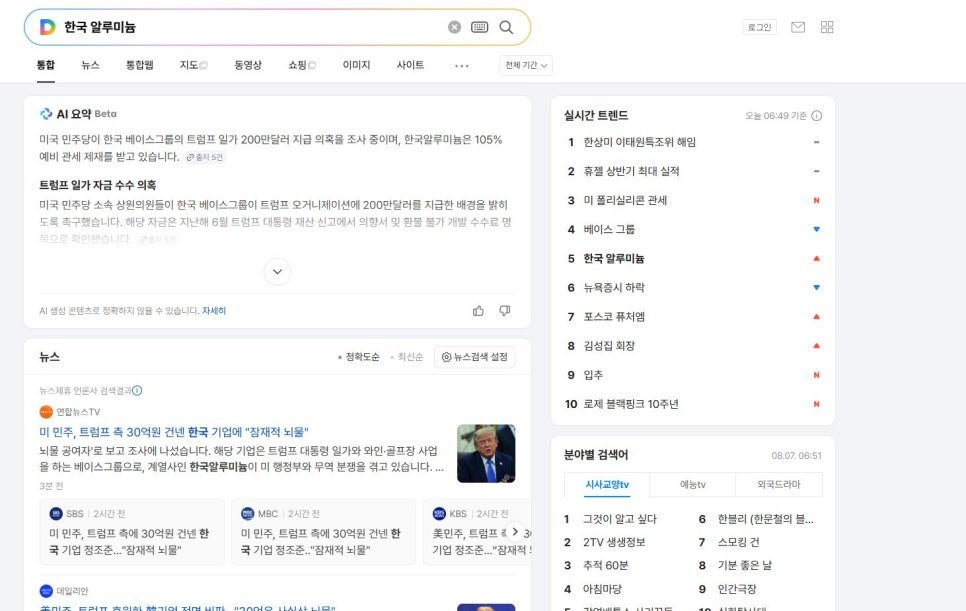Select the 시사교양tv category tab

point(607,485)
